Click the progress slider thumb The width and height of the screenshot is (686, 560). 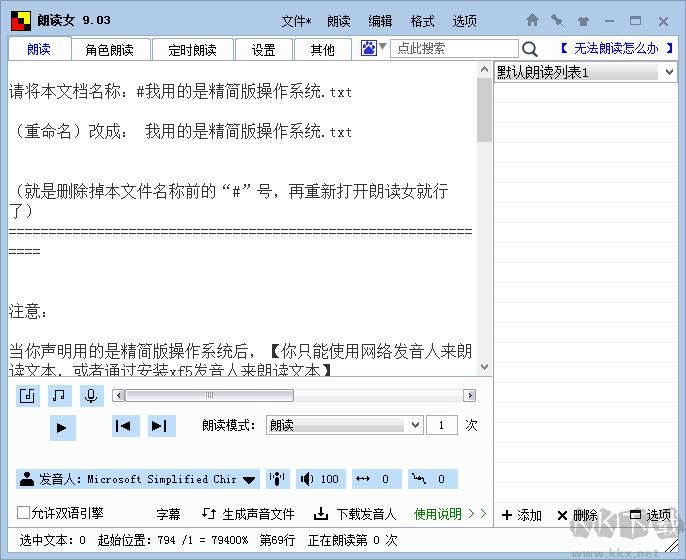pos(210,396)
